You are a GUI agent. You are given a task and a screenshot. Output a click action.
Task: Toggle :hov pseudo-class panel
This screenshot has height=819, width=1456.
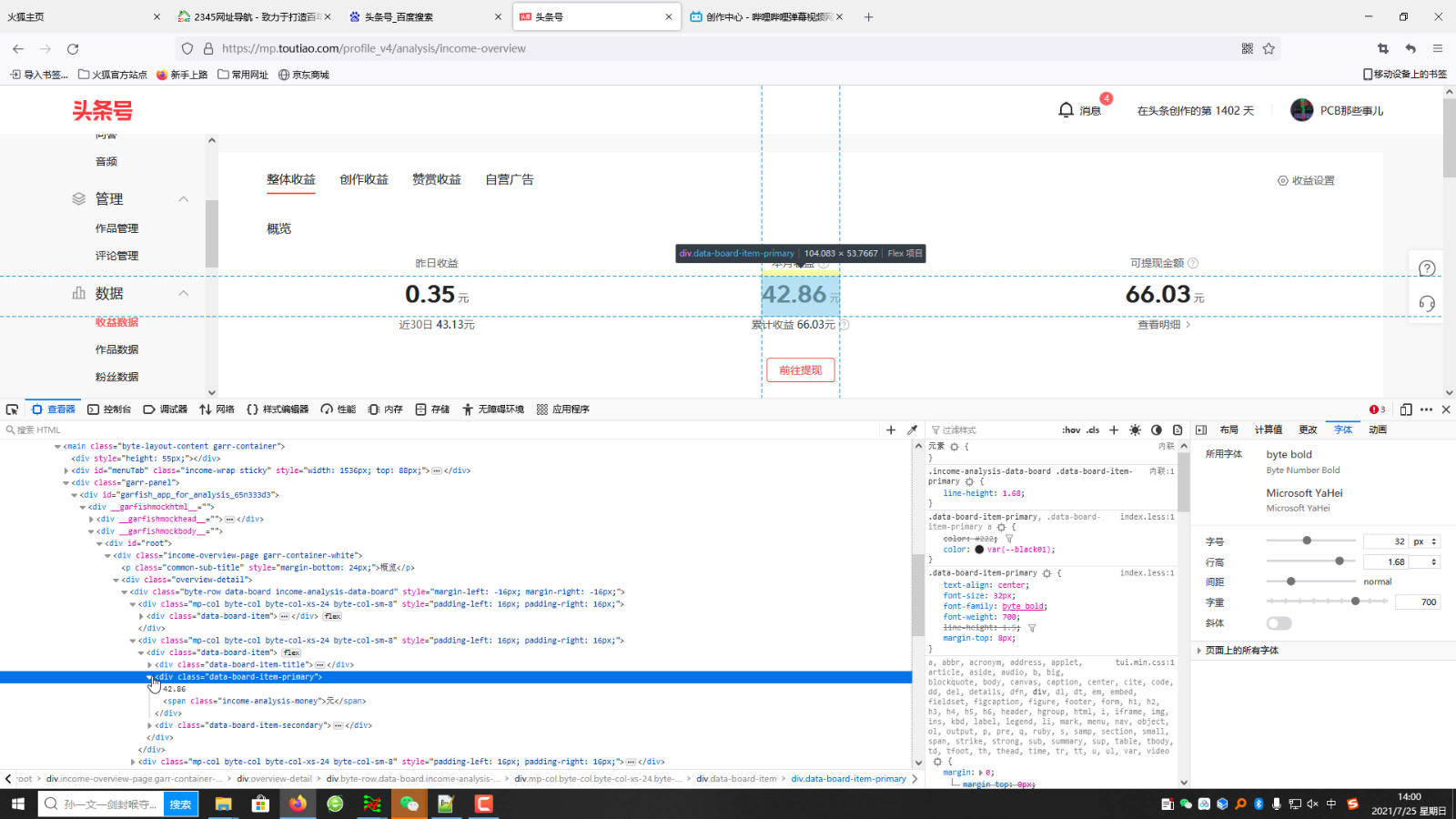1071,430
